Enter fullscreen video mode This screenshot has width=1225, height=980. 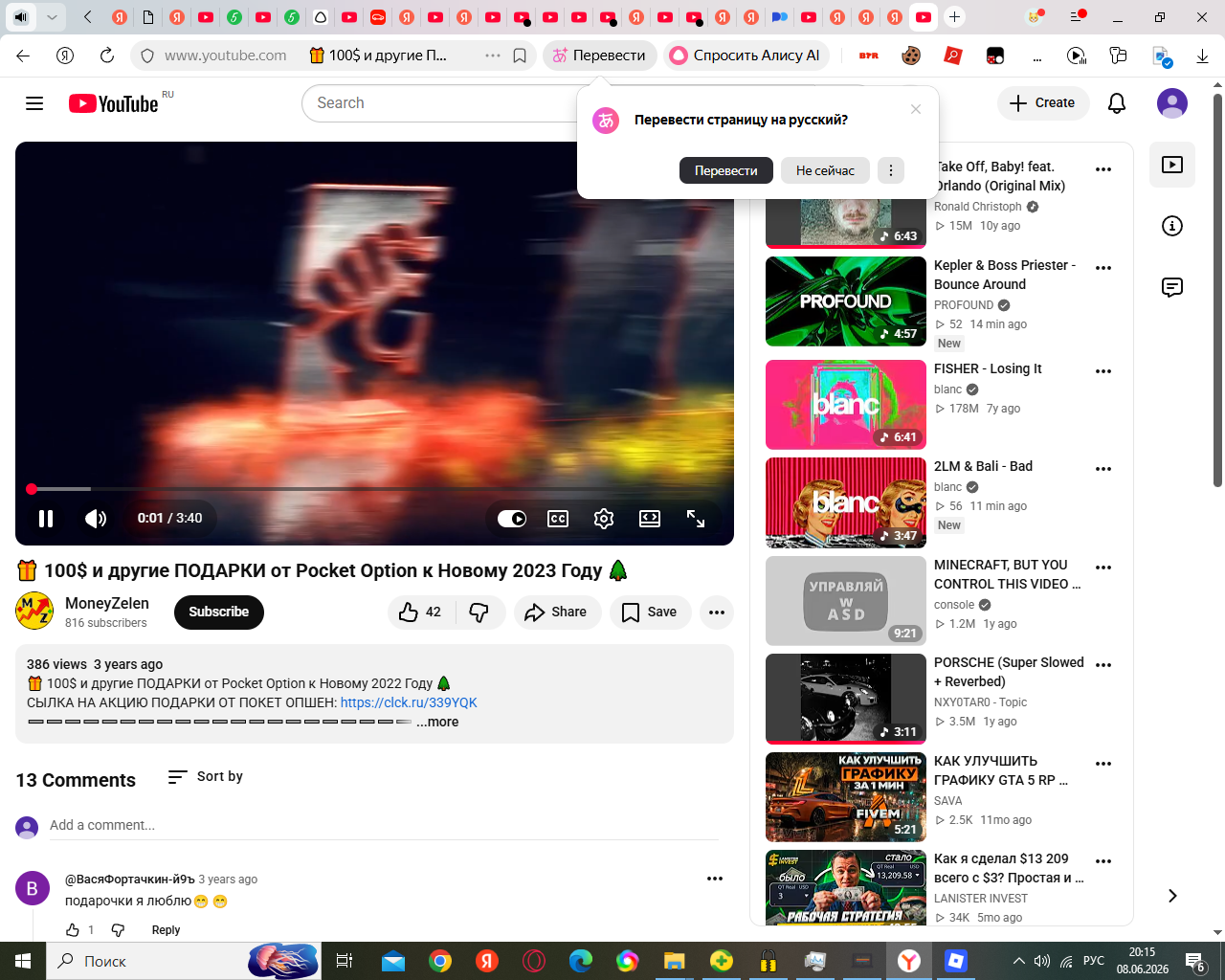pos(696,519)
